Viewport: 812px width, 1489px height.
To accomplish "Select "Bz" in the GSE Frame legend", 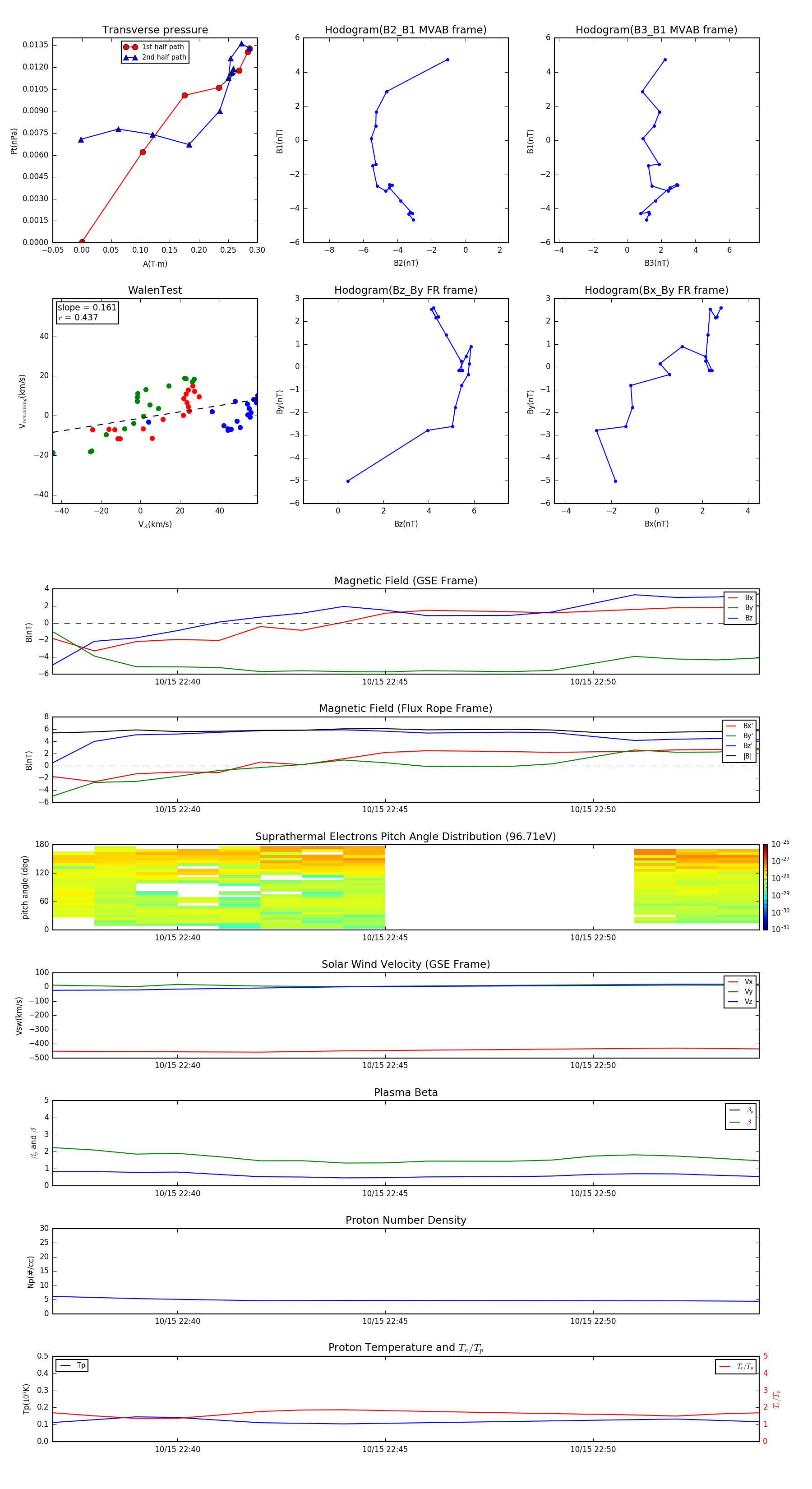I will click(x=740, y=619).
